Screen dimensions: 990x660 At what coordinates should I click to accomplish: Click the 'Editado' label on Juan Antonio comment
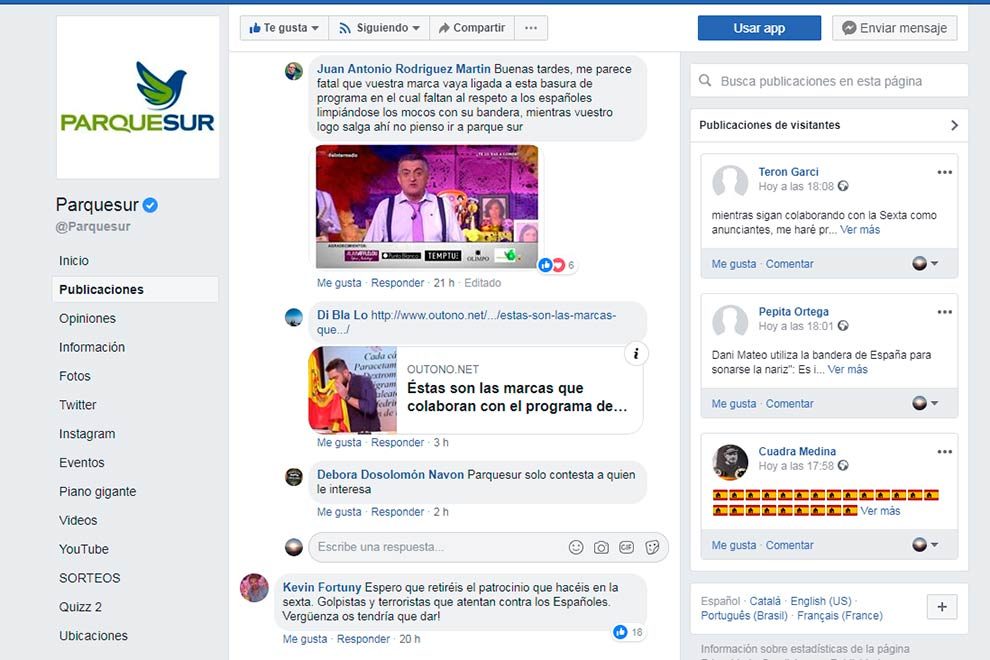point(483,283)
